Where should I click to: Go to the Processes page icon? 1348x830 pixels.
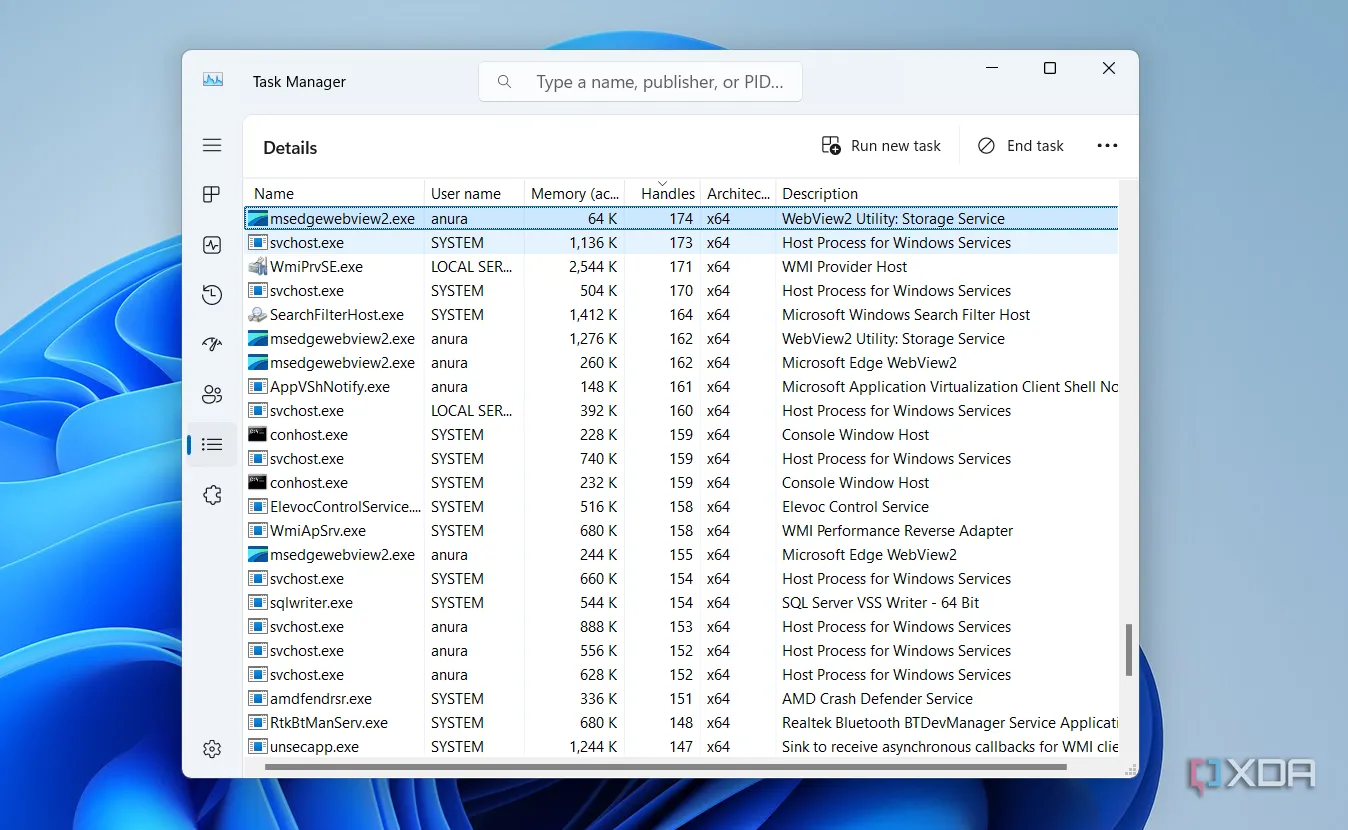pos(212,195)
